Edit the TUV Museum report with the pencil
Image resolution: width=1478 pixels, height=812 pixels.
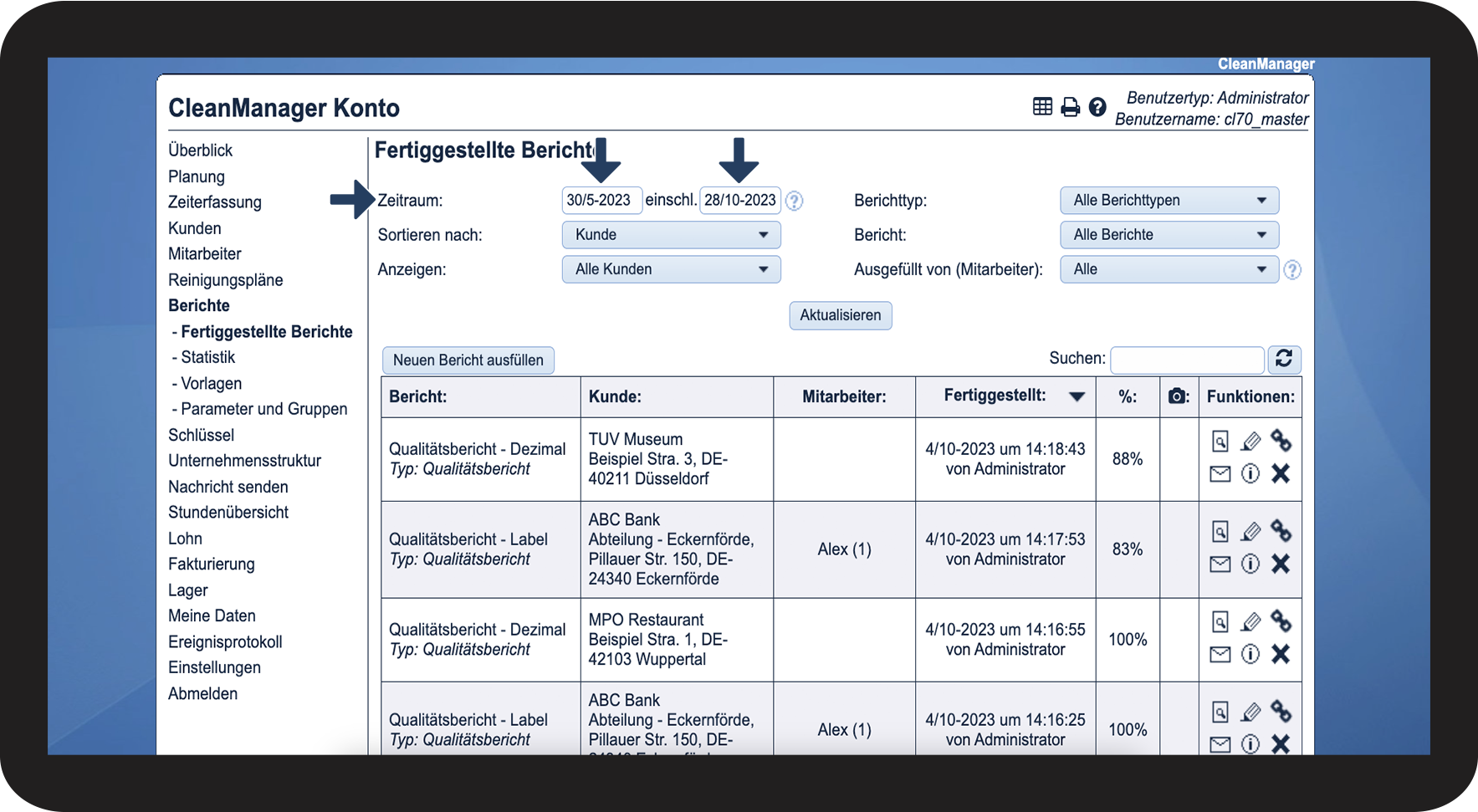tap(1250, 441)
